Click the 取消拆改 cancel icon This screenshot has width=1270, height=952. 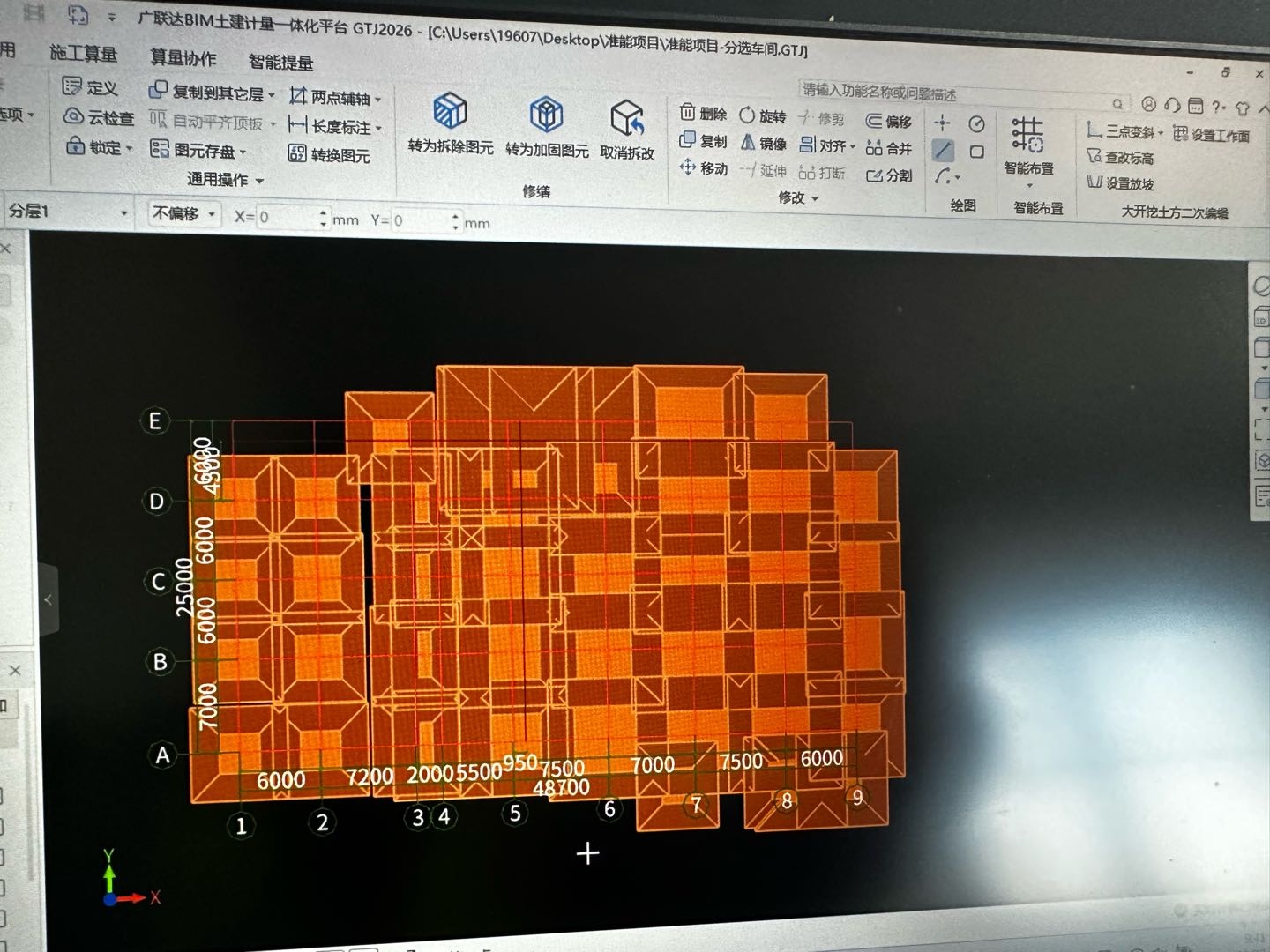click(x=627, y=118)
